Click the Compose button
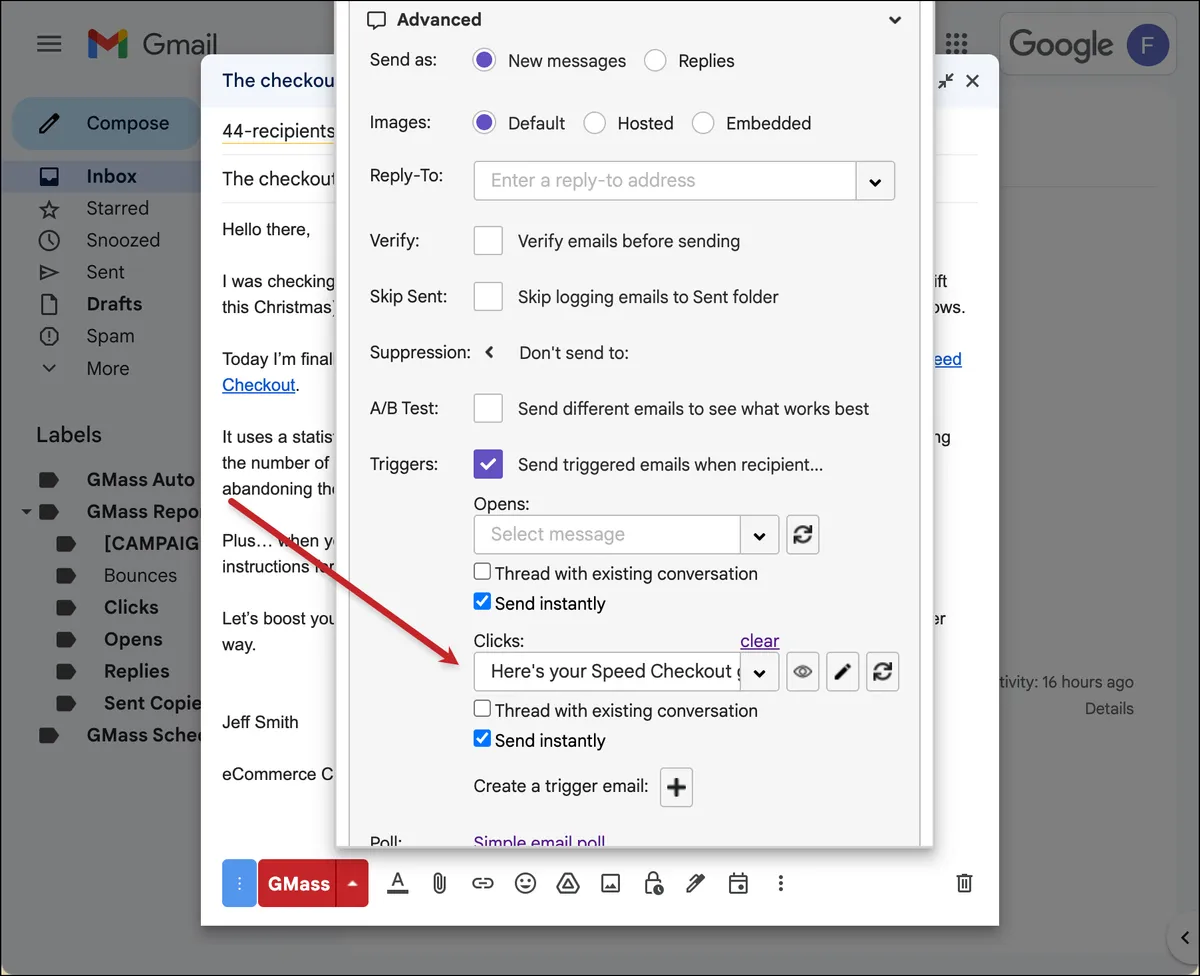The image size is (1200, 976). [107, 123]
